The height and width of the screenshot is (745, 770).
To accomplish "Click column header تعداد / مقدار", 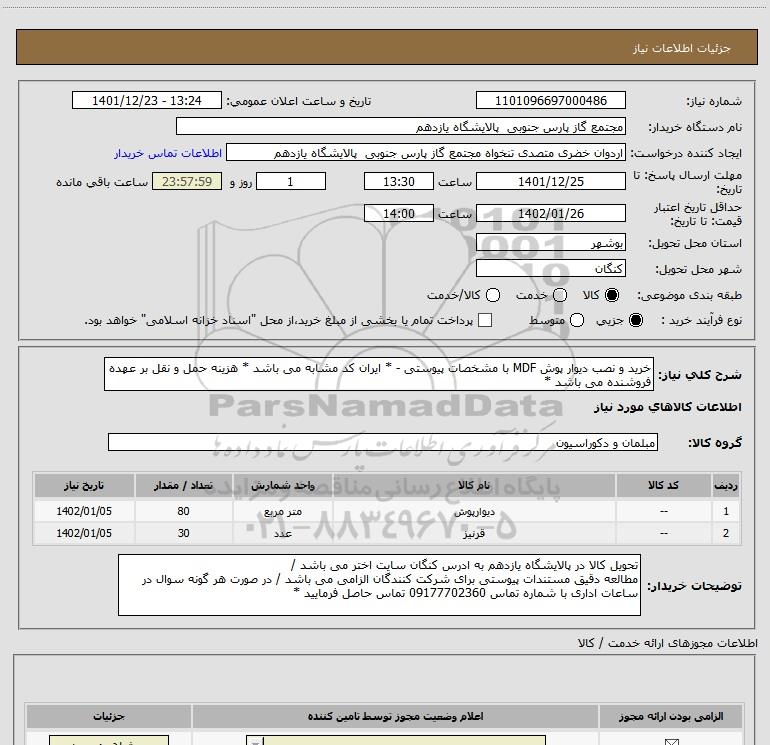I will click(x=183, y=485).
